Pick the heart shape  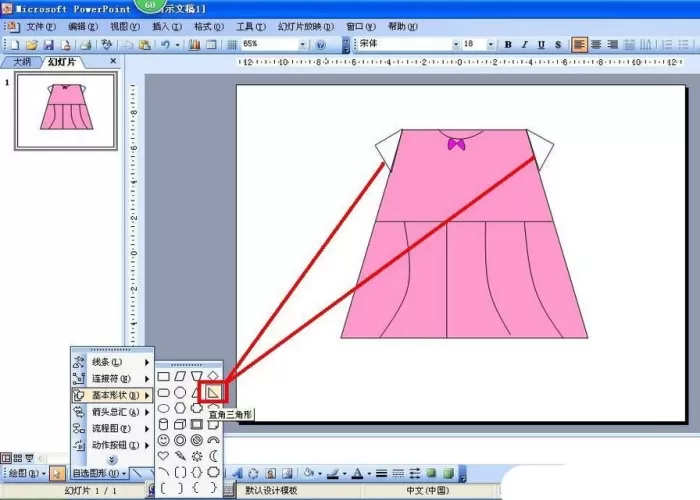coord(163,456)
